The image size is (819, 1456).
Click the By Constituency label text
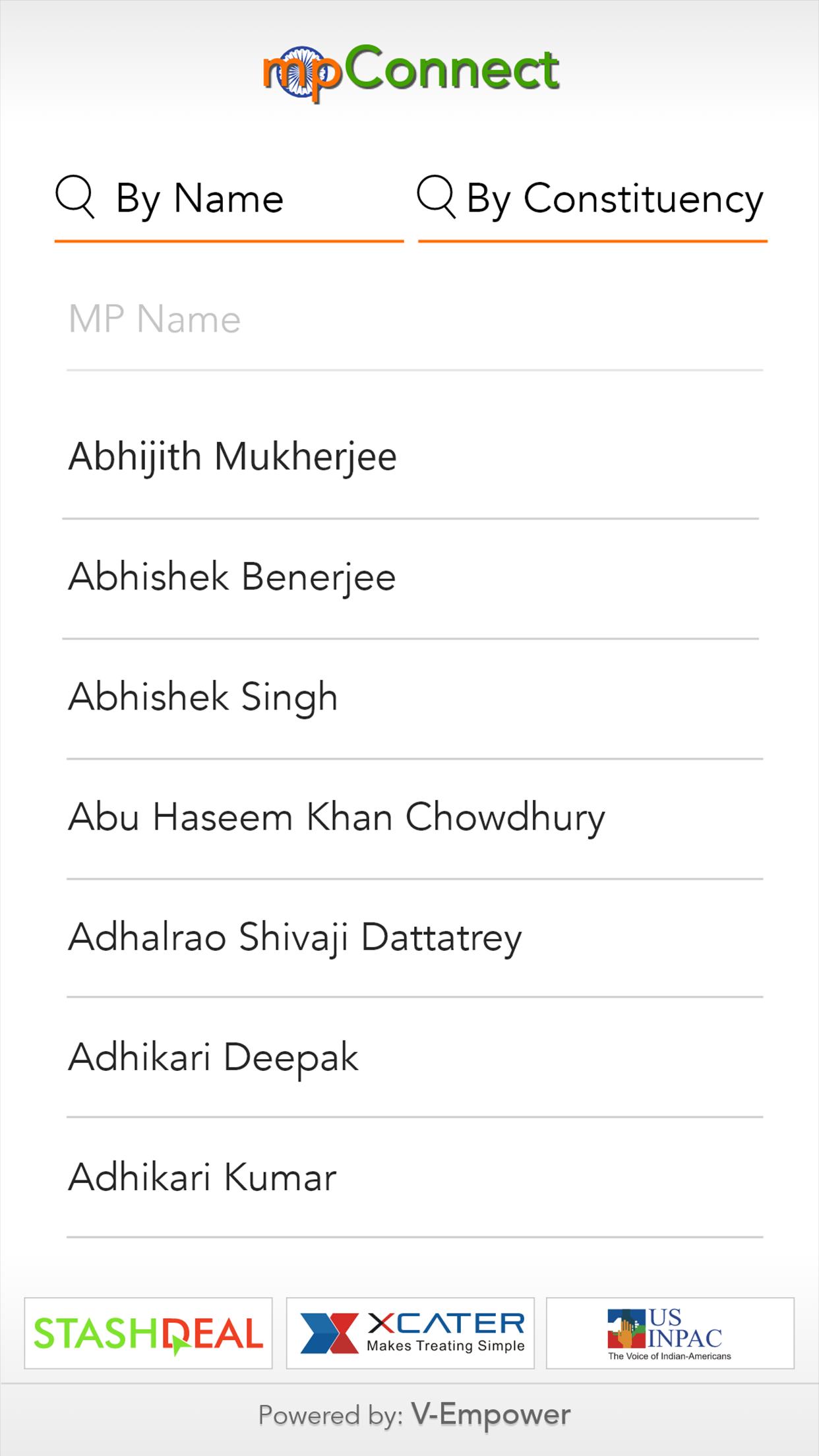pos(615,198)
